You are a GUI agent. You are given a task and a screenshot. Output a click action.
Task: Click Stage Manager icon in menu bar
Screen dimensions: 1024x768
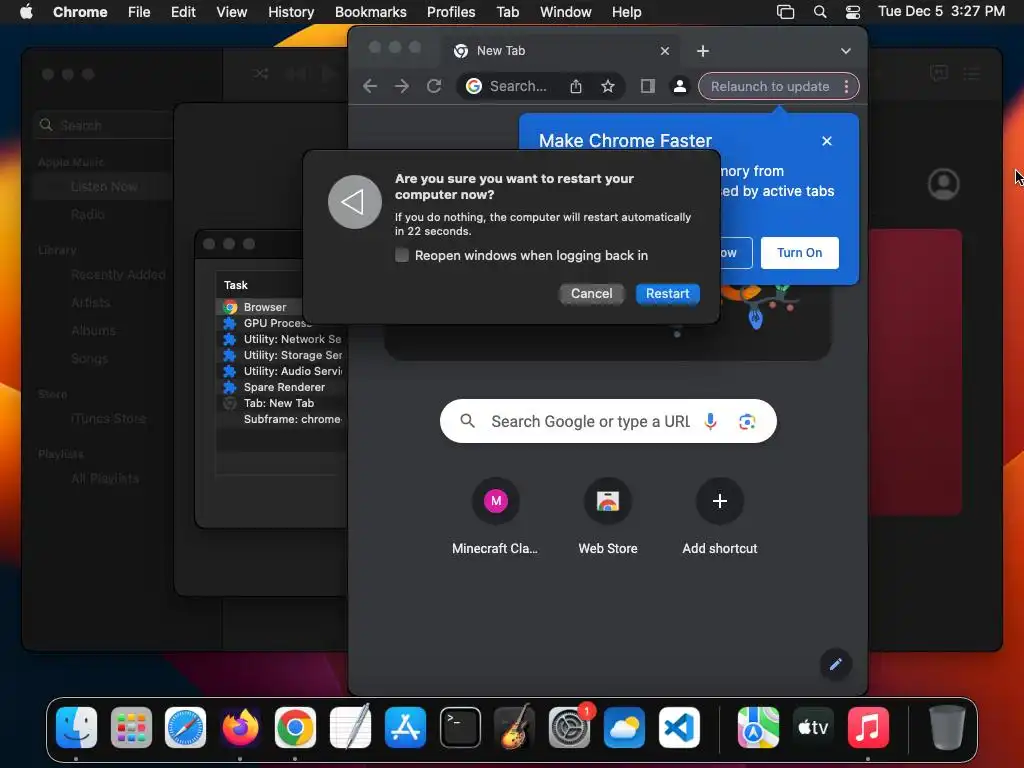click(786, 12)
